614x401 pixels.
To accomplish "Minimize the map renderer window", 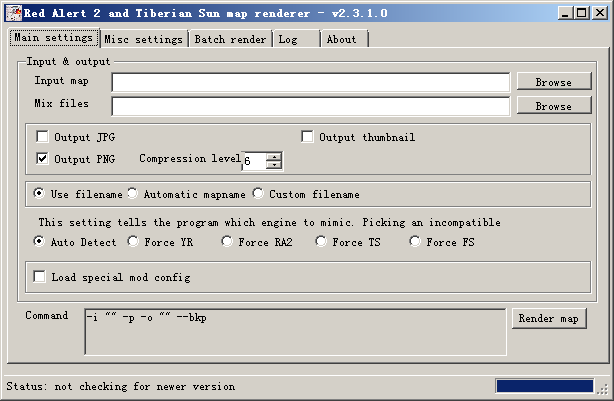I will point(565,13).
